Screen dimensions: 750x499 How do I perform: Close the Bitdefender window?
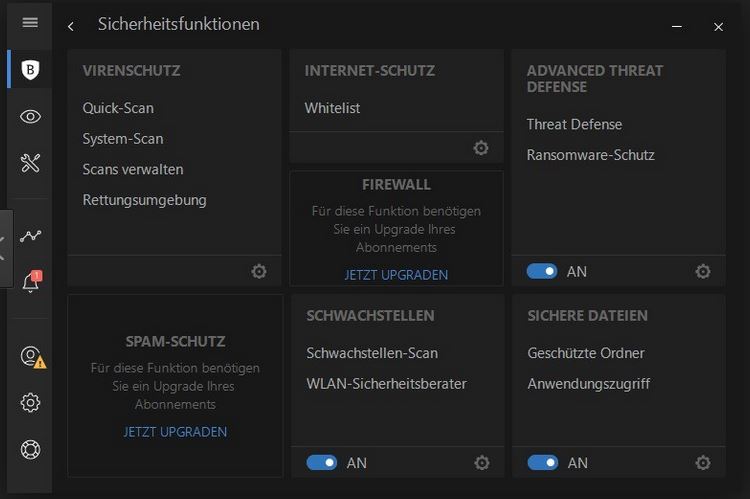(x=718, y=27)
